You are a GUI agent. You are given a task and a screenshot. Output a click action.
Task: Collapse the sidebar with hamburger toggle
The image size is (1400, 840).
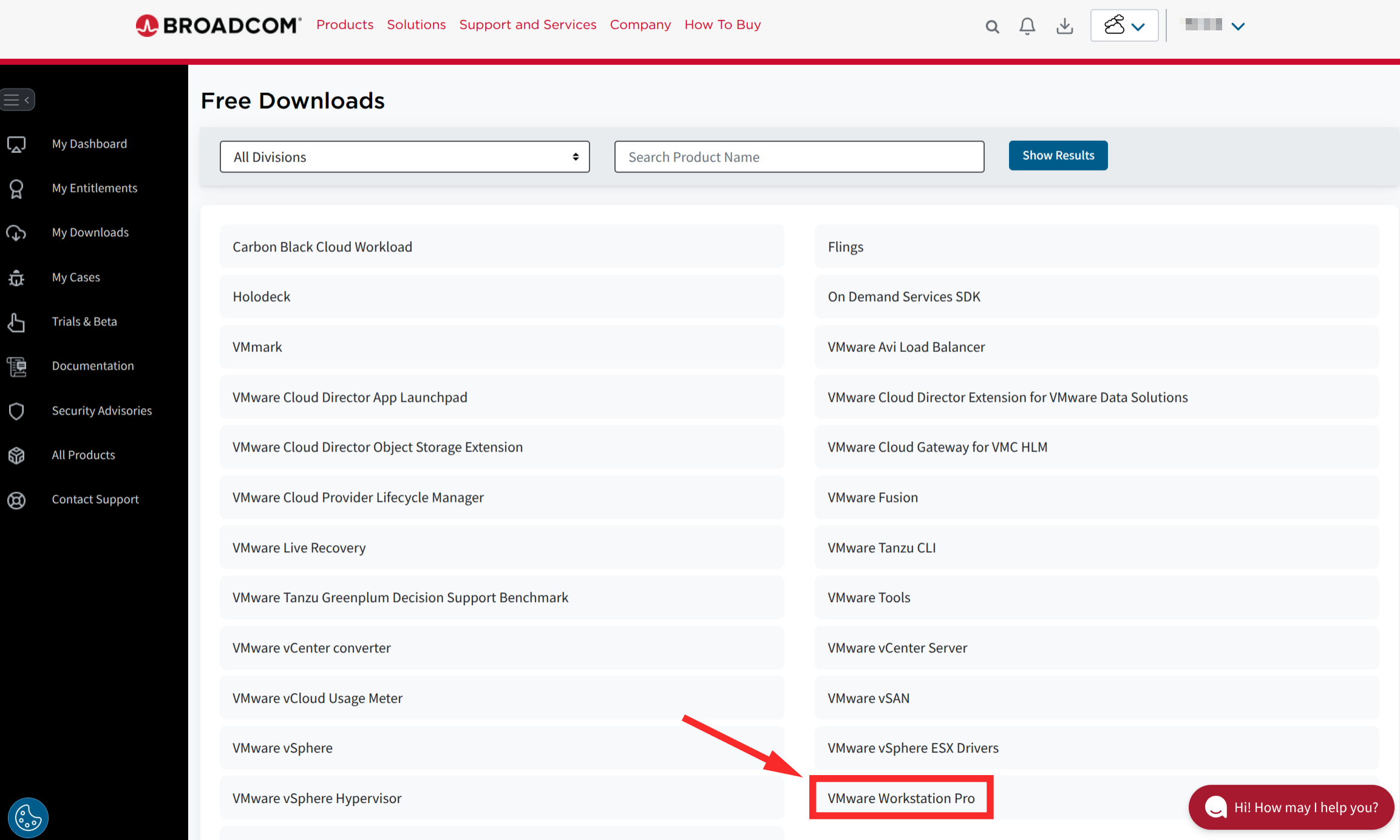[x=17, y=100]
